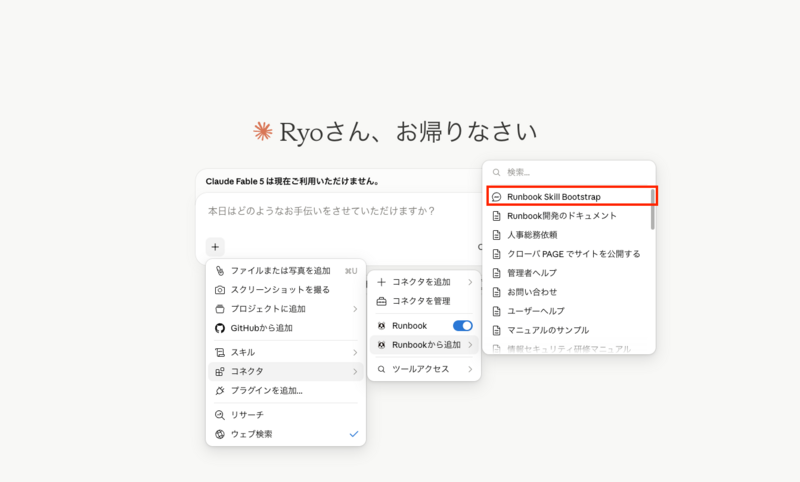This screenshot has width=800, height=482.
Task: Click the リサーチ magnifier icon
Action: (220, 415)
